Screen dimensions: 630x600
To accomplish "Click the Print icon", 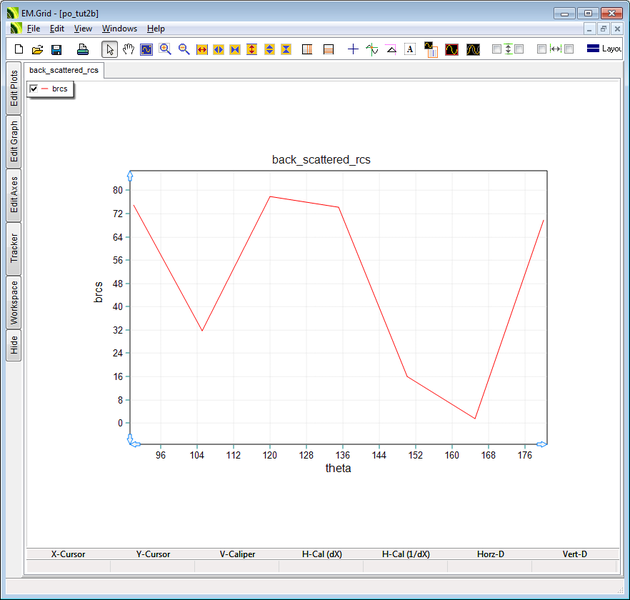I will point(83,49).
